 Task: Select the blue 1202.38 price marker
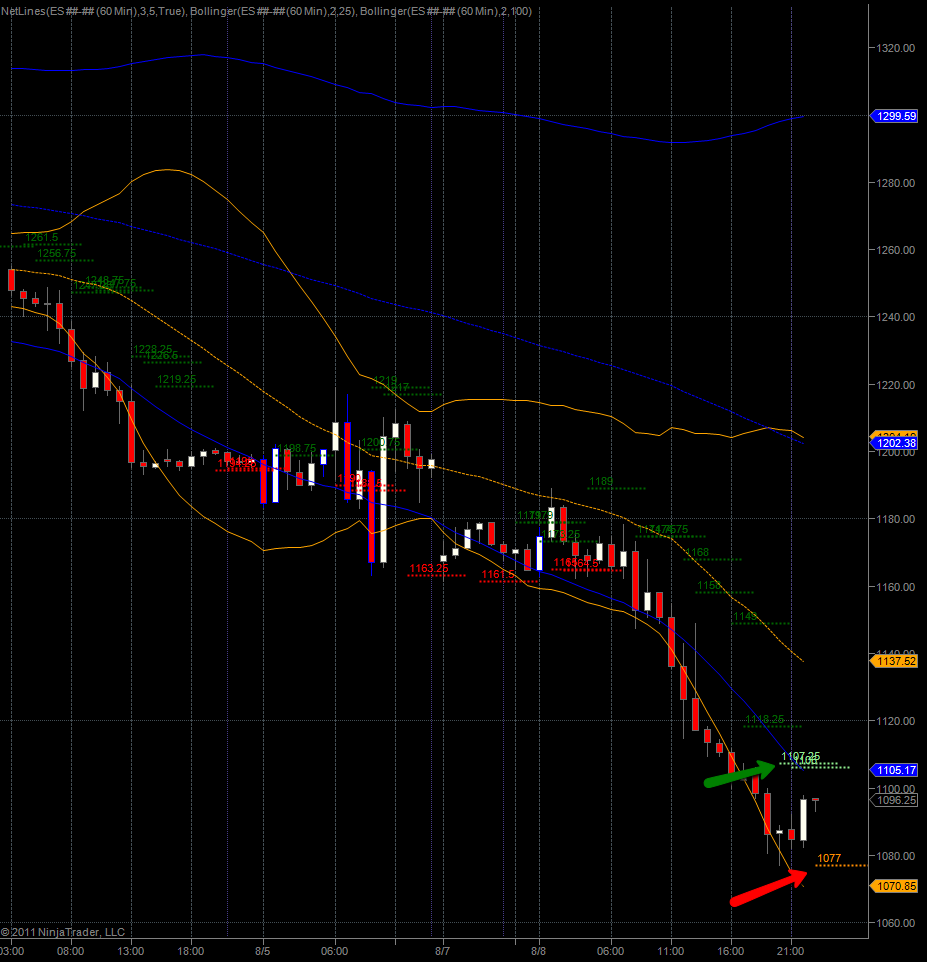tap(895, 443)
